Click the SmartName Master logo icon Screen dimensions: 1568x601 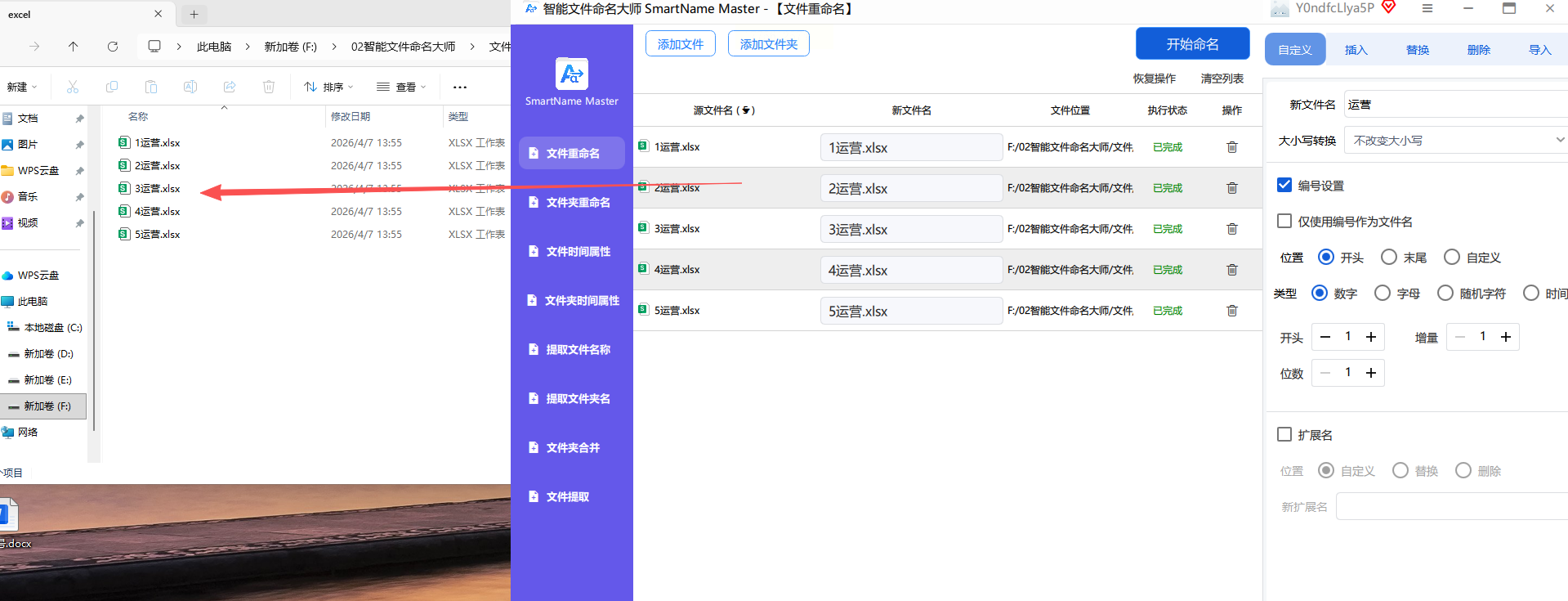pos(571,74)
